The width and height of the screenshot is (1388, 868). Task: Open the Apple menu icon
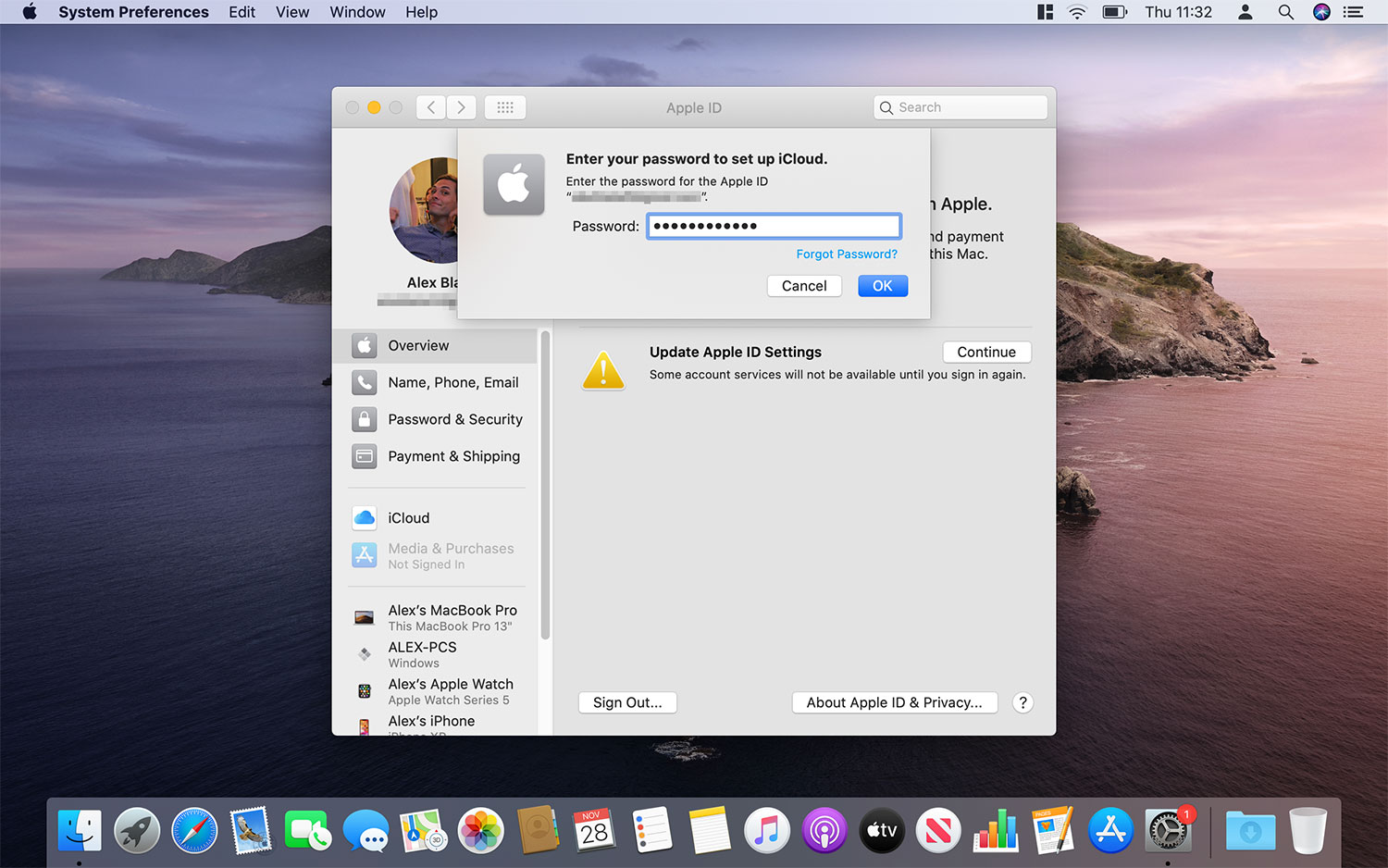coord(30,12)
